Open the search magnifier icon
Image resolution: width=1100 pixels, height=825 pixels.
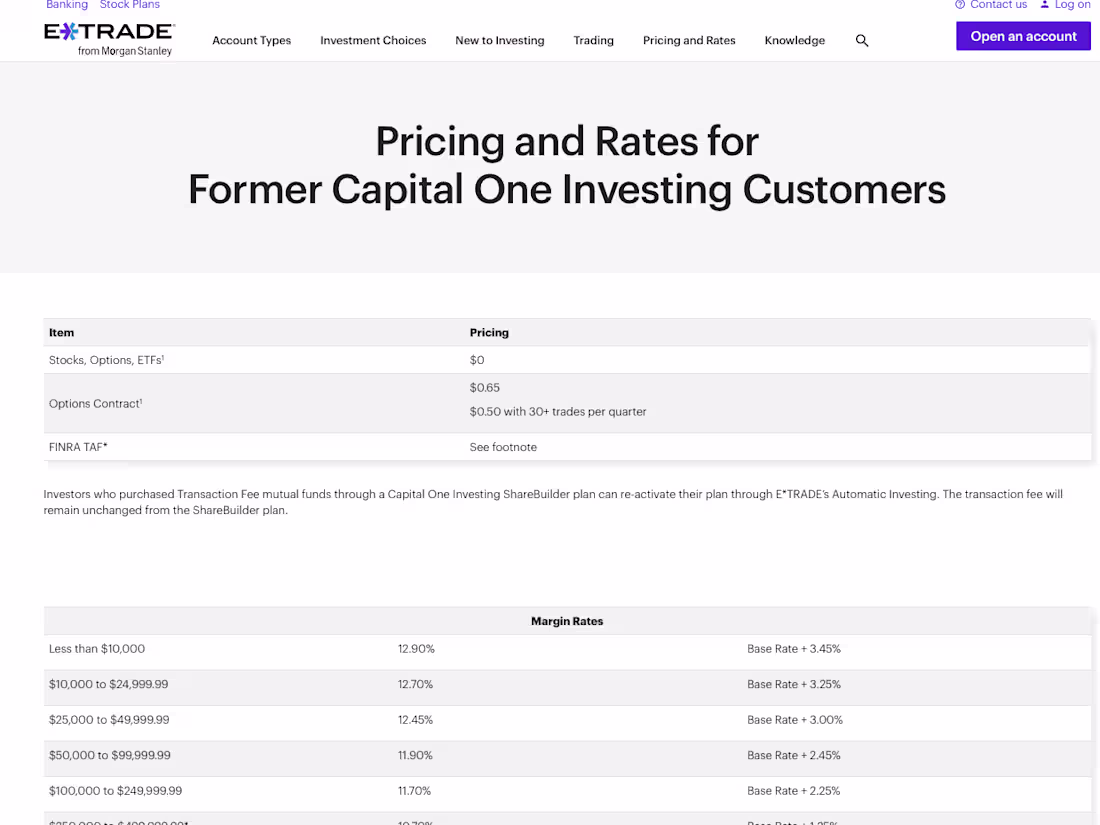(x=862, y=41)
